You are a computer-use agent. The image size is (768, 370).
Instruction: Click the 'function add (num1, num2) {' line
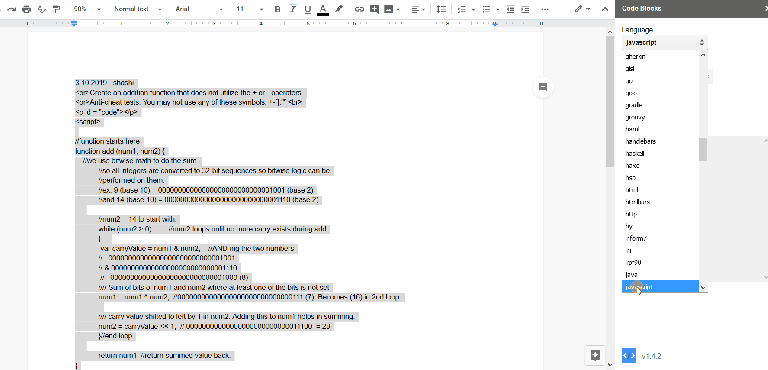(x=121, y=151)
